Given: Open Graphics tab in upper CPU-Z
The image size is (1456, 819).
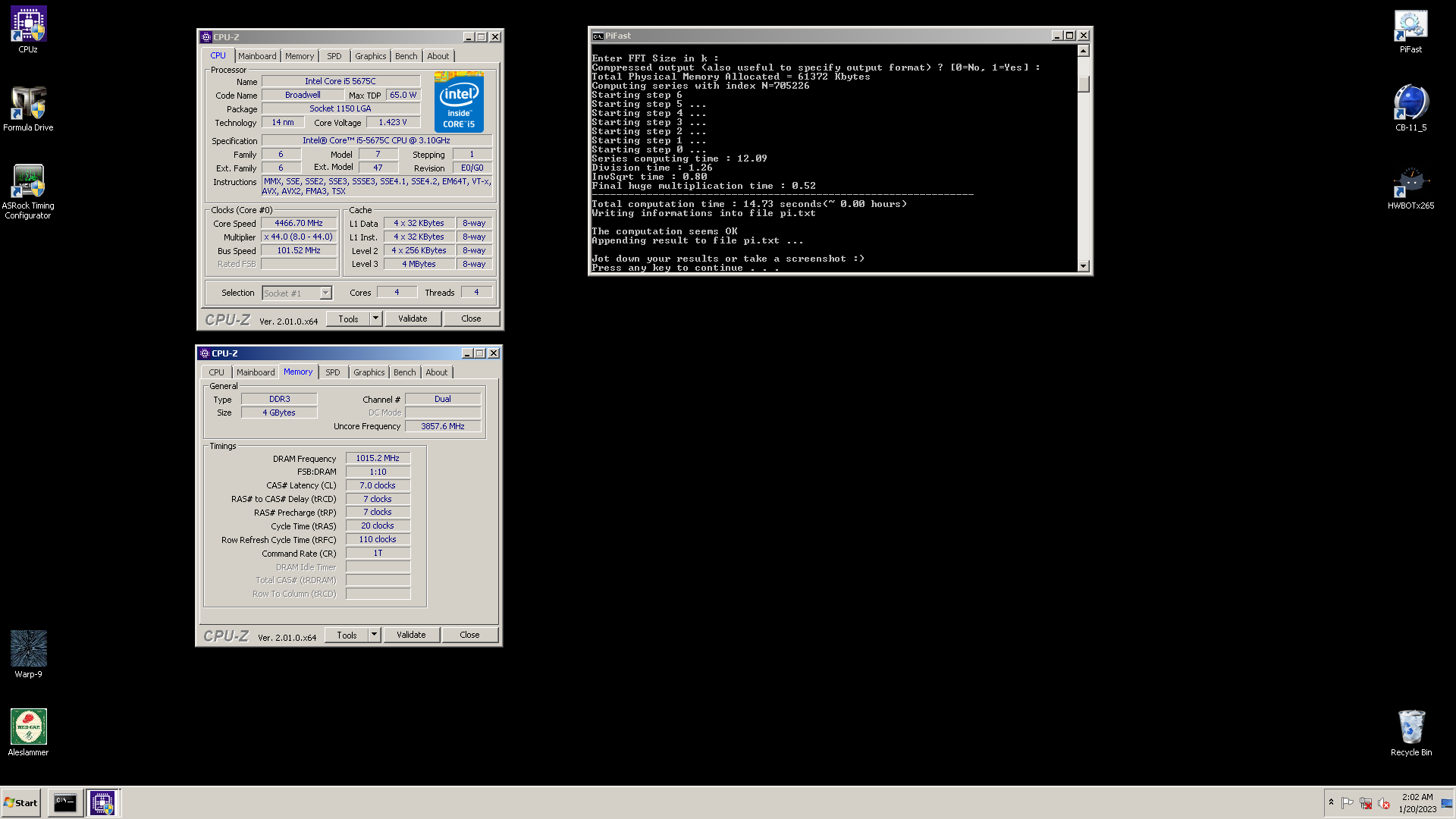Looking at the screenshot, I should pos(371,56).
